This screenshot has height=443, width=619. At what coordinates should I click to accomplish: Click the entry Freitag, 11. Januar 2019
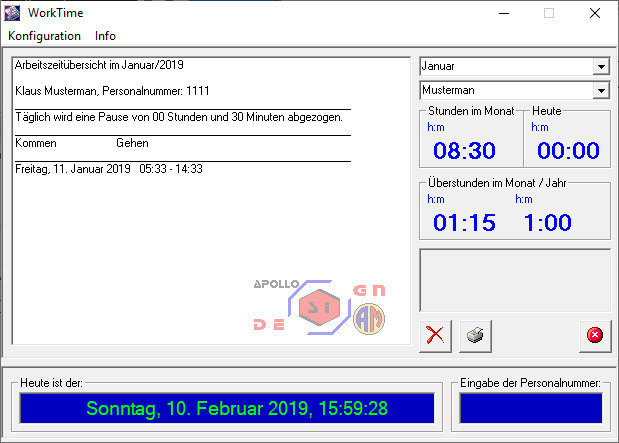coord(109,169)
